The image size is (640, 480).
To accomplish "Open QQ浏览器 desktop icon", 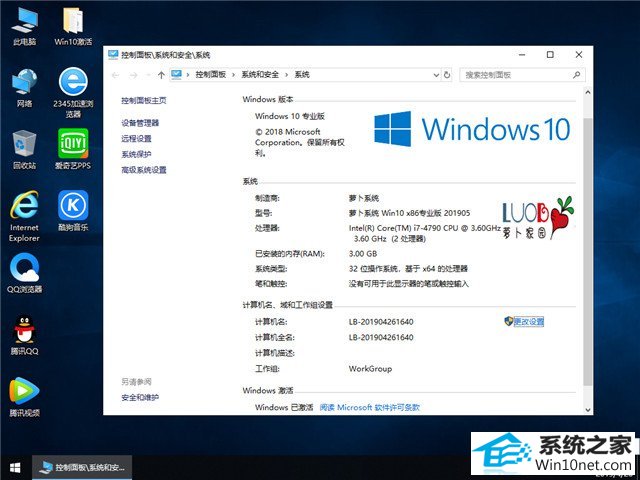I will point(24,273).
